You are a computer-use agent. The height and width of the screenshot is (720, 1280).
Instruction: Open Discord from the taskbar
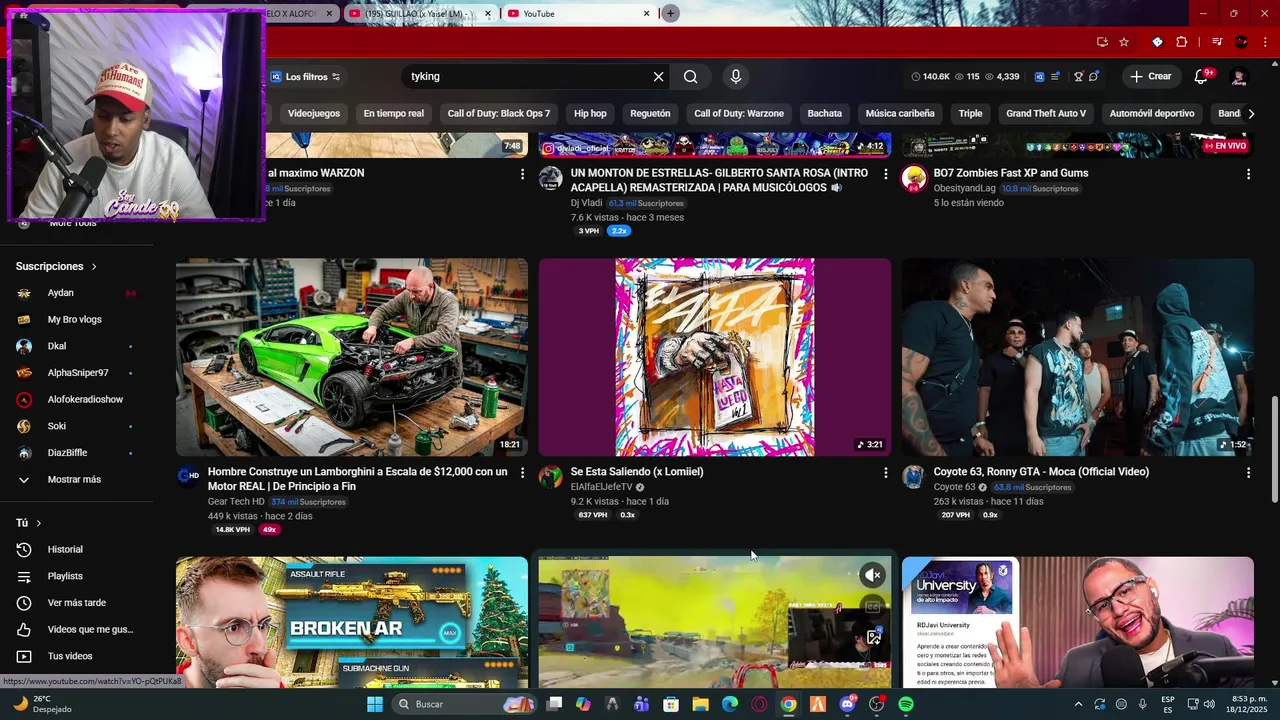[x=848, y=704]
